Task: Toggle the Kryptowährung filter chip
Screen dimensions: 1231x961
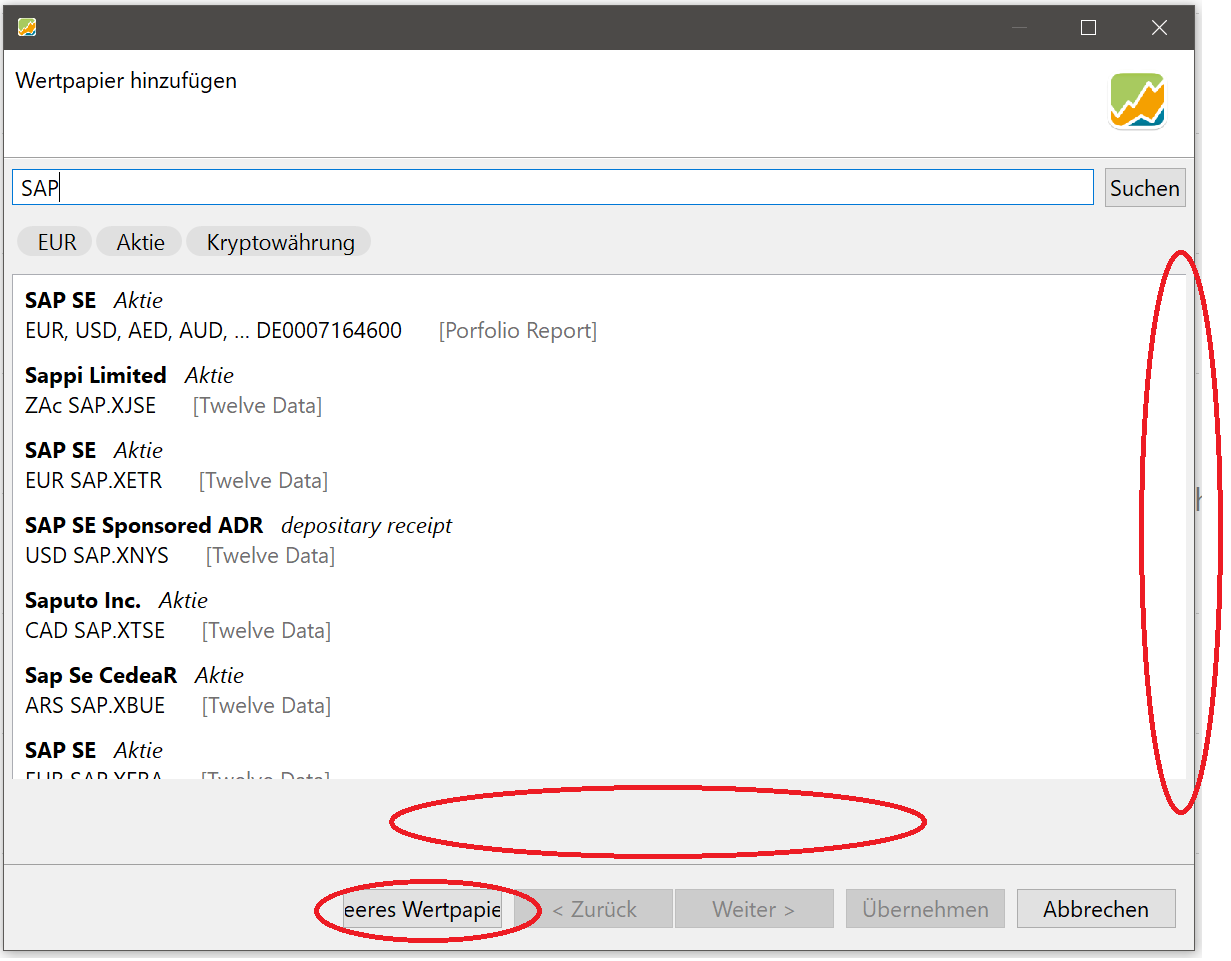Action: 280,242
